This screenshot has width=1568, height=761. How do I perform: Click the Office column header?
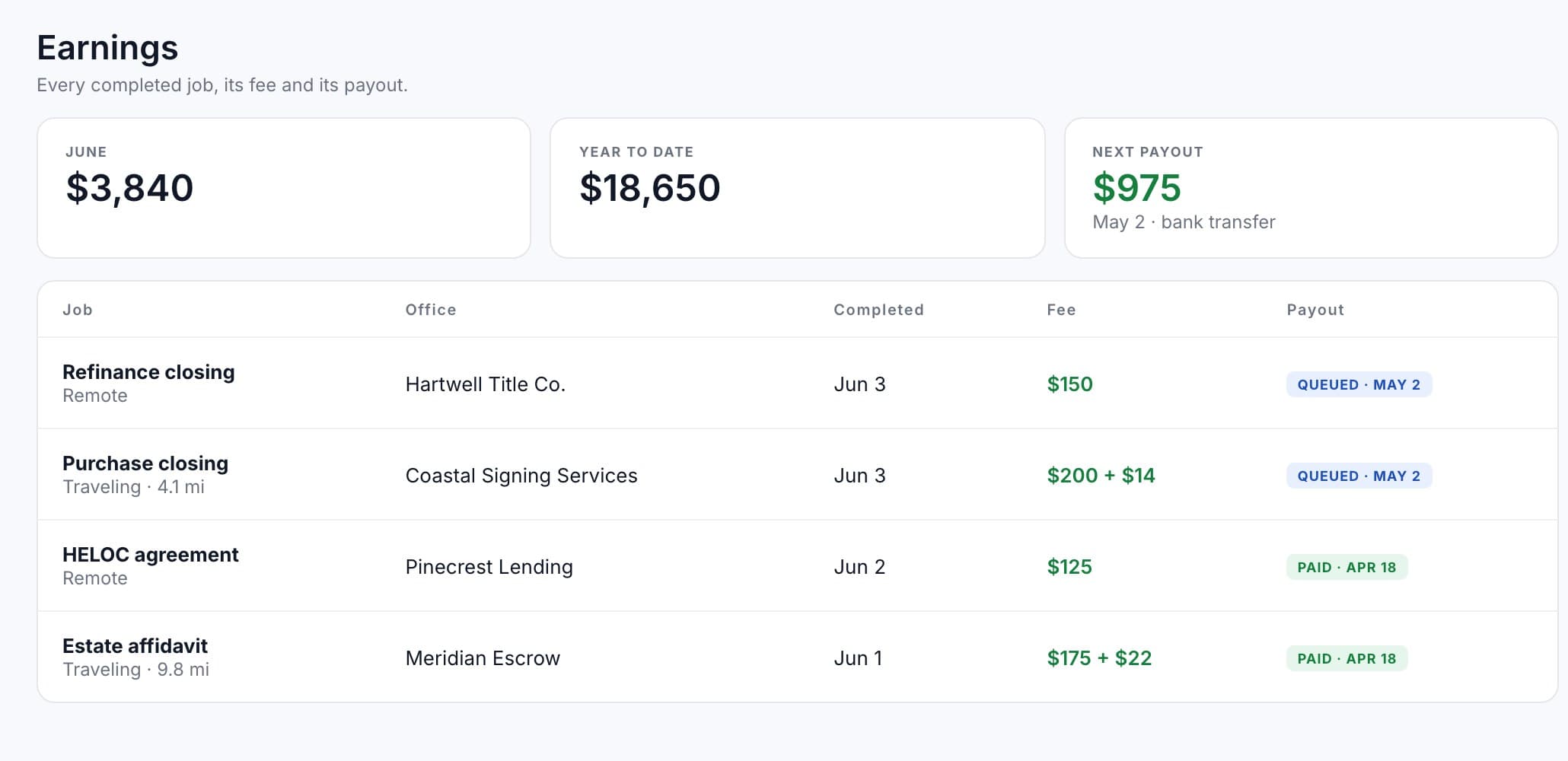pos(431,310)
